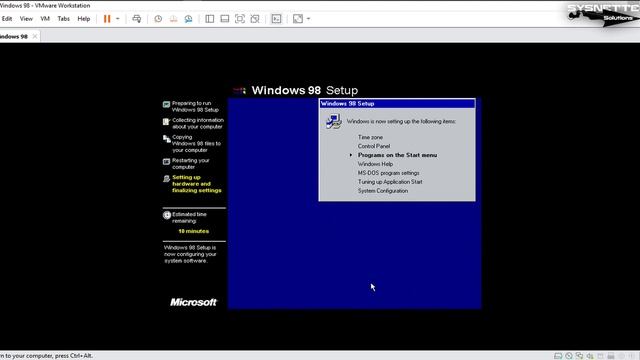Image resolution: width=640 pixels, height=360 pixels.
Task: Revert VM to previous snapshot
Action: coord(173,19)
